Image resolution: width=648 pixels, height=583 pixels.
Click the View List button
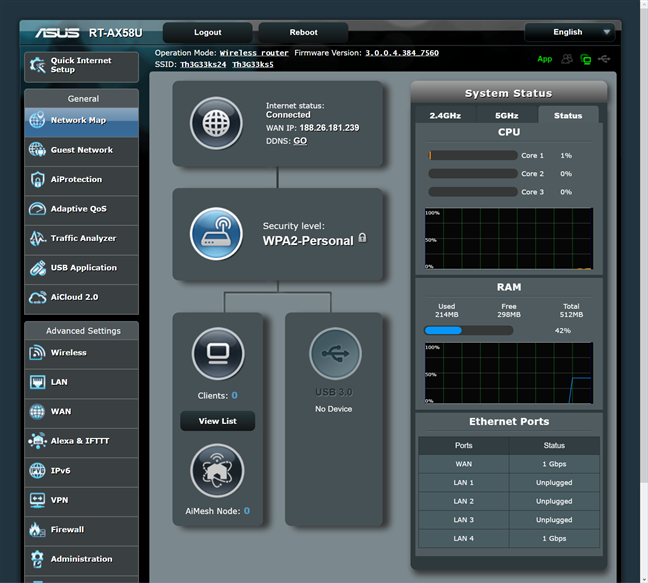pos(217,421)
